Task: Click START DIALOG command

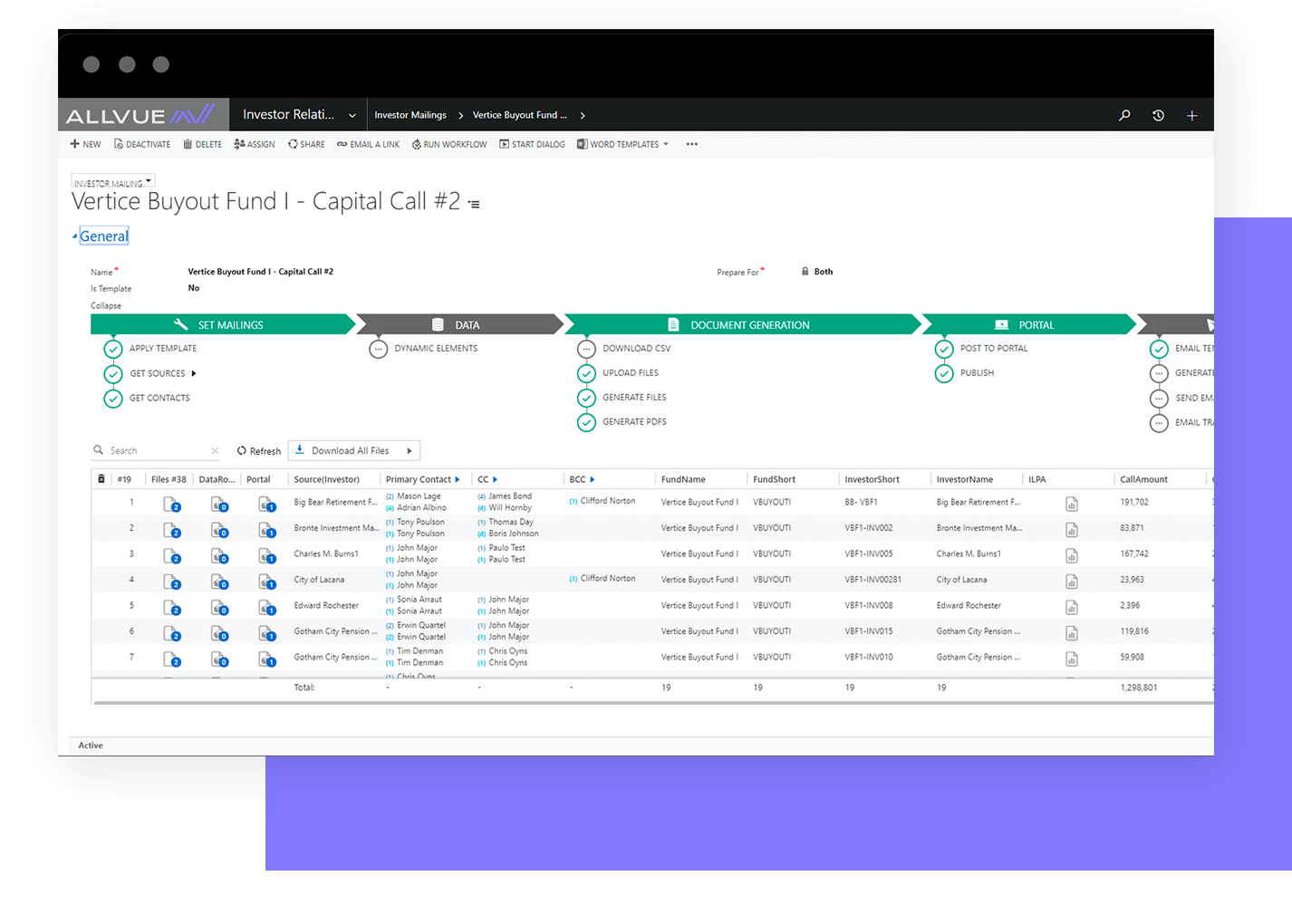Action: (532, 144)
